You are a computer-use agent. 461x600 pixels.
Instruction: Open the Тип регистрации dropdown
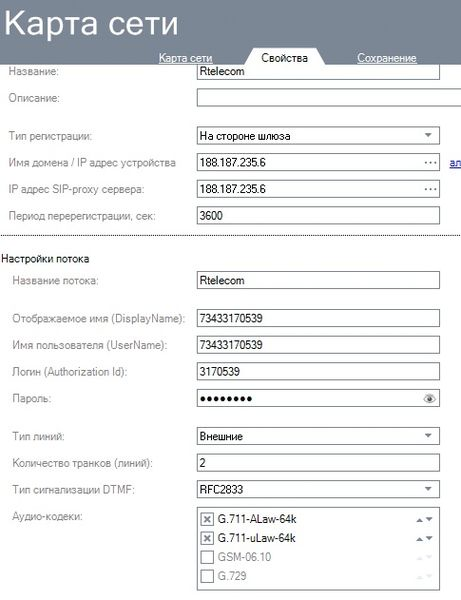(318, 136)
